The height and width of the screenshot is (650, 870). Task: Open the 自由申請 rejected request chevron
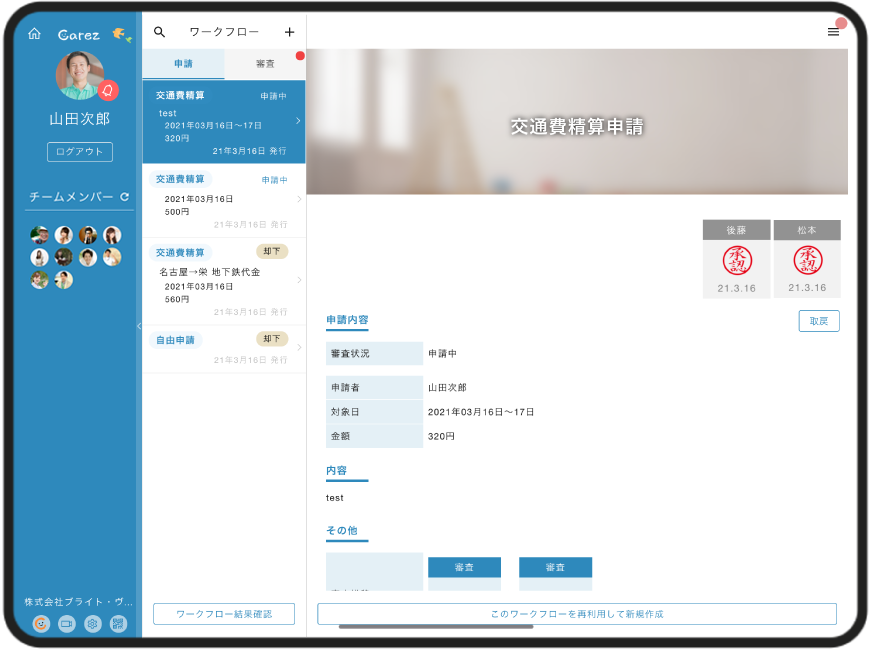click(x=299, y=347)
